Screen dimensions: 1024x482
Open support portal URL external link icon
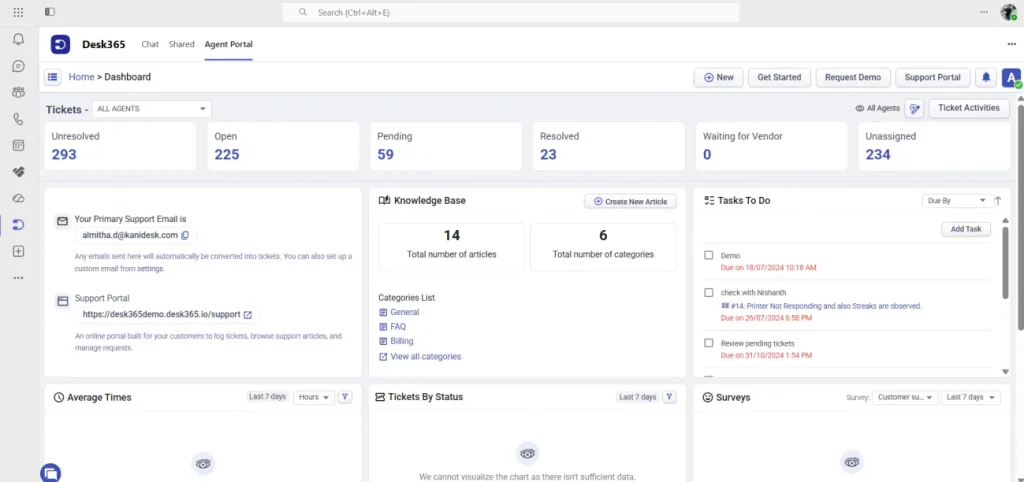(x=248, y=315)
